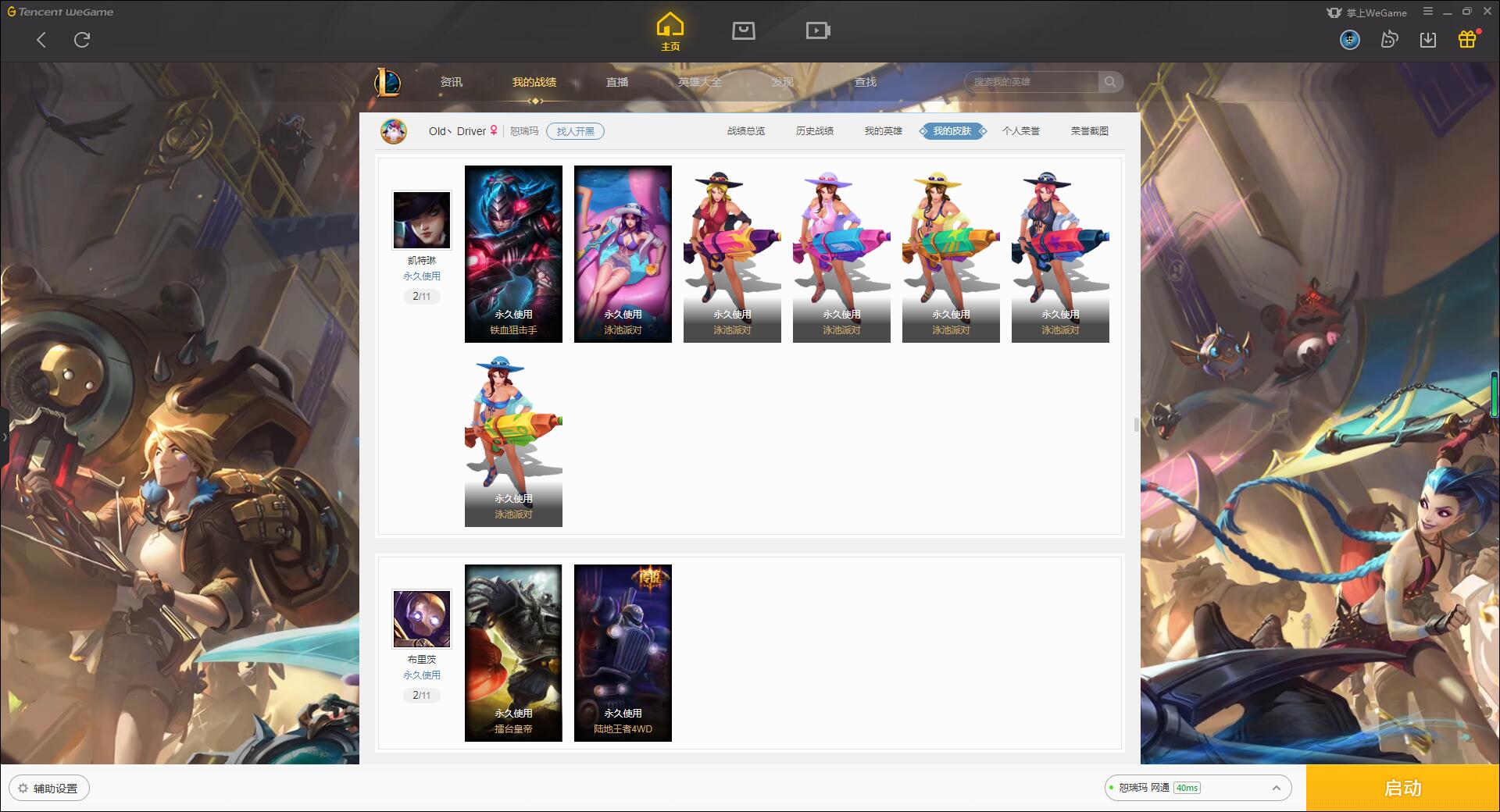This screenshot has width=1500, height=812.
Task: Refresh the page with the reload icon
Action: tap(82, 40)
